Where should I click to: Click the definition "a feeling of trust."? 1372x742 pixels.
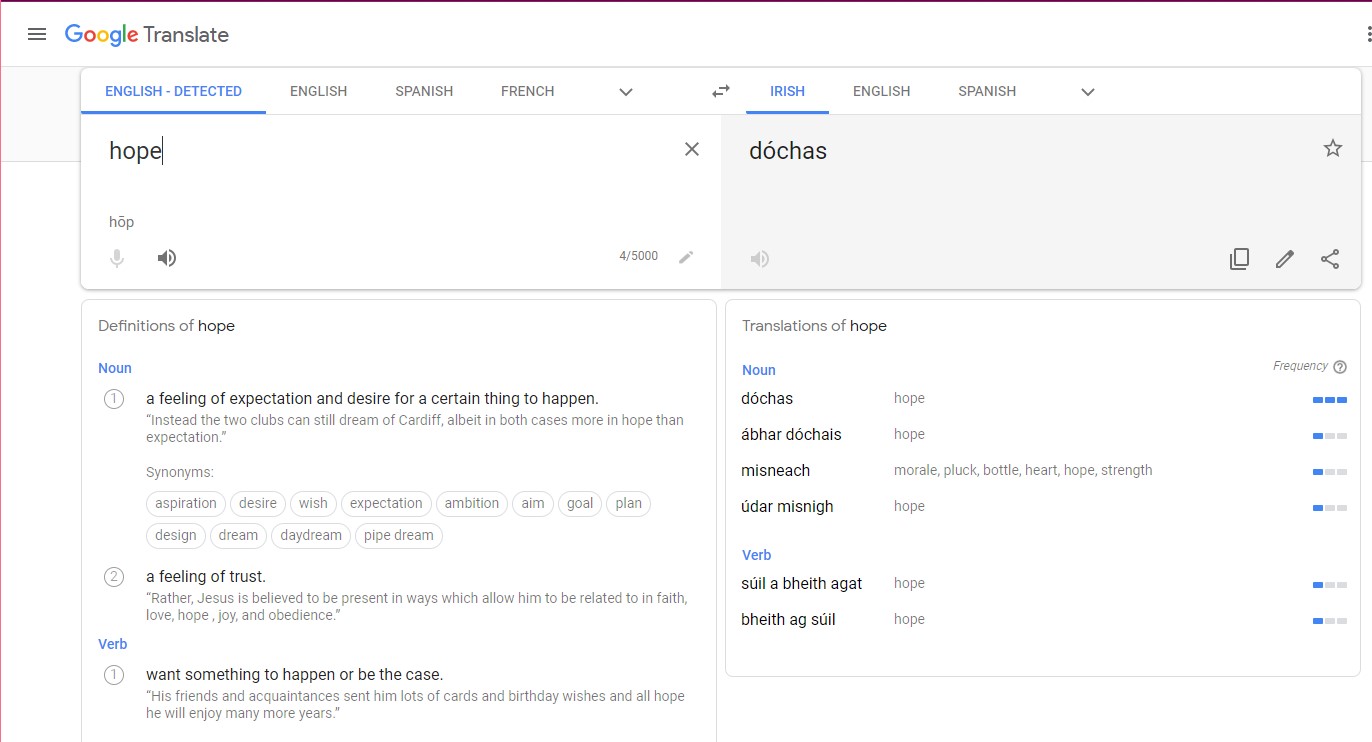[206, 577]
